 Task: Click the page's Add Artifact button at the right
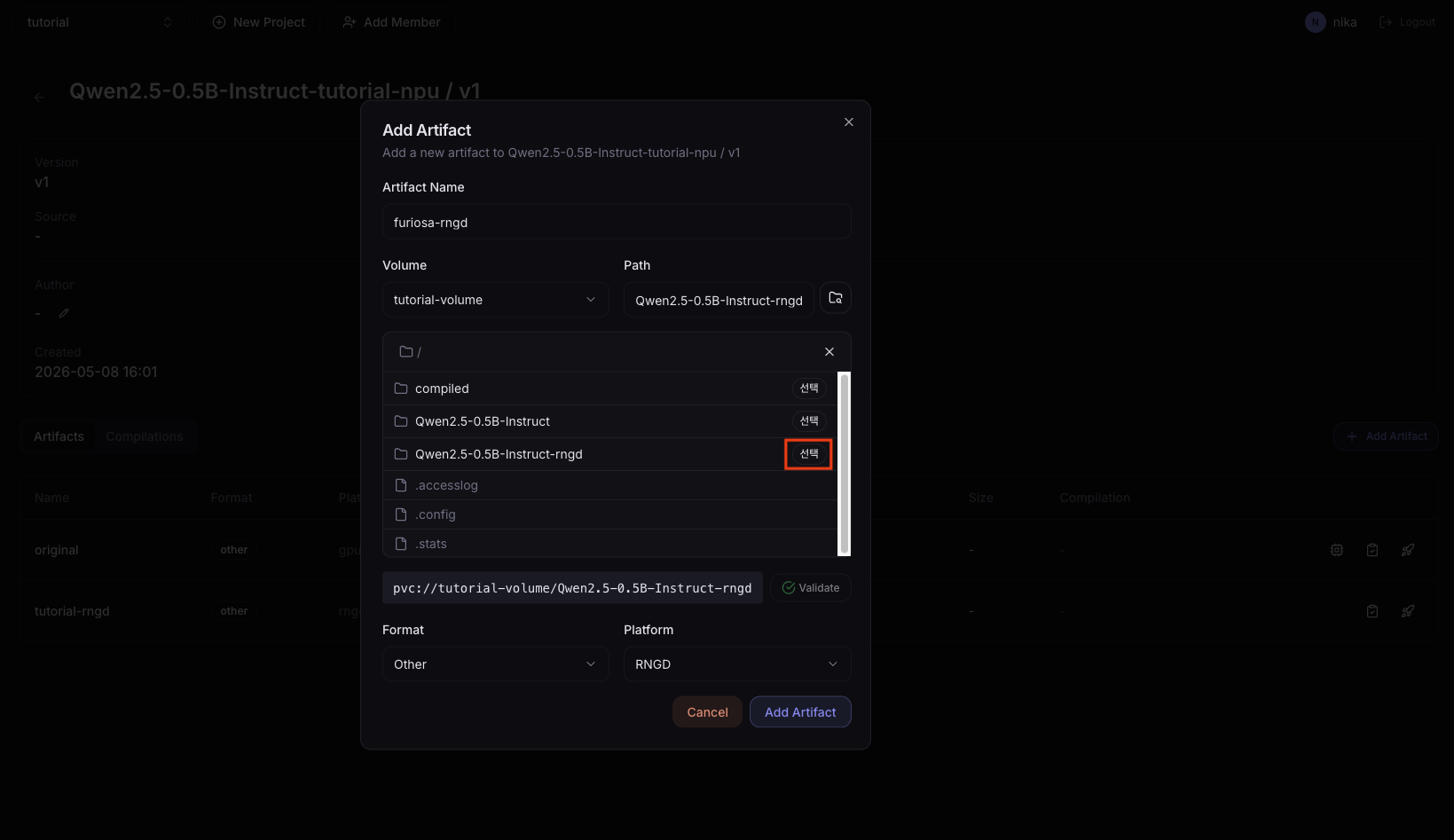click(1386, 436)
